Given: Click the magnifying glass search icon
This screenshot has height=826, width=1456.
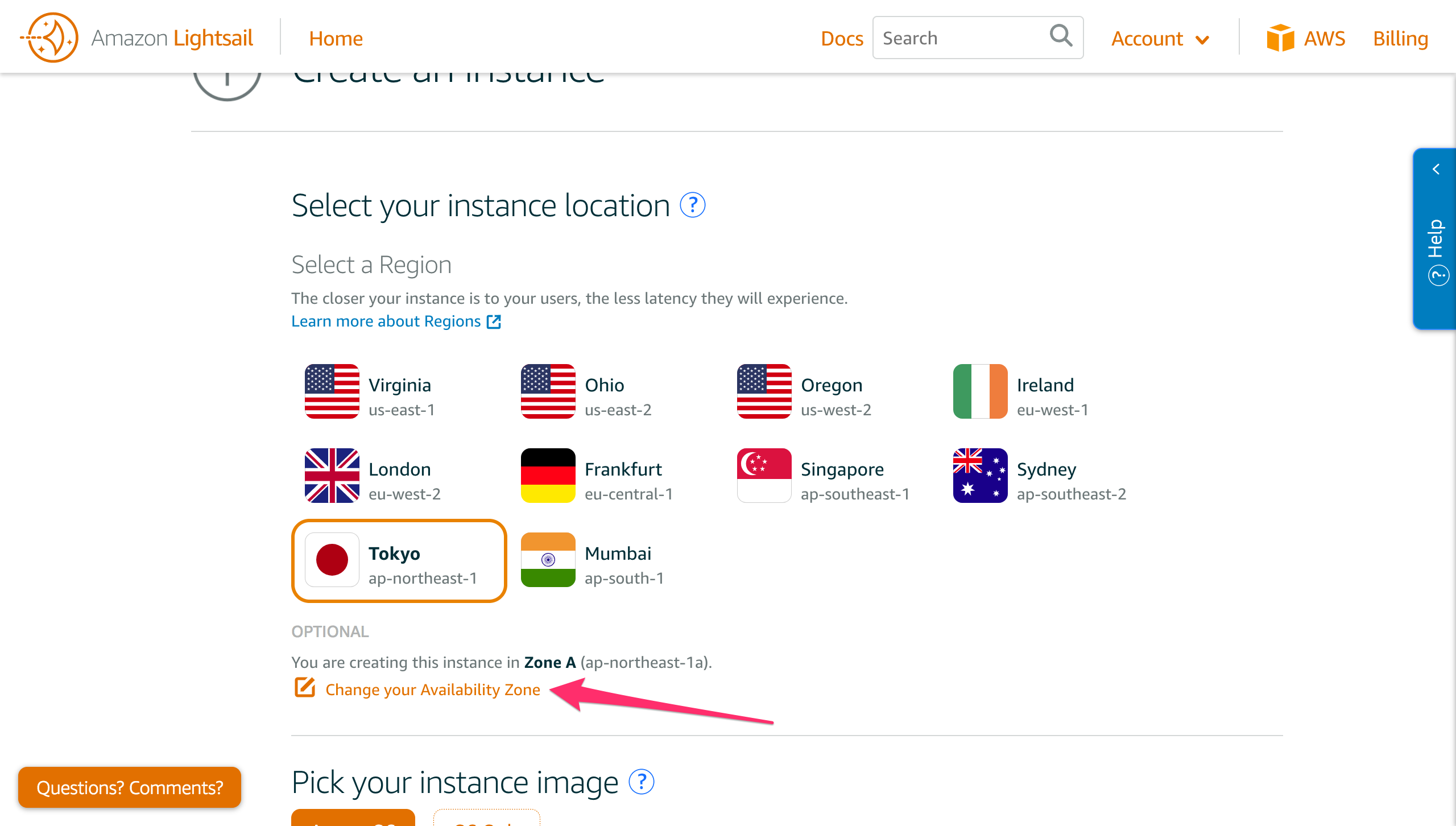Looking at the screenshot, I should coord(1061,36).
